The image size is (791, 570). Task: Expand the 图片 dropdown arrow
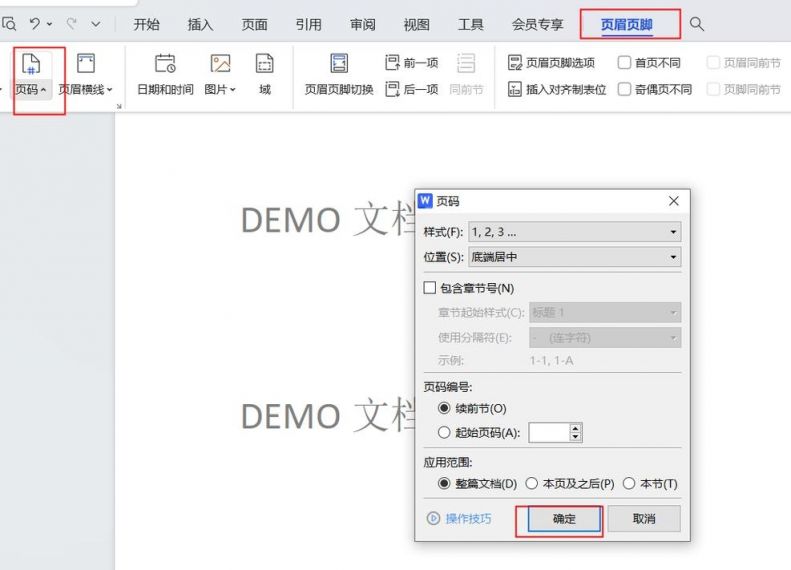click(233, 90)
